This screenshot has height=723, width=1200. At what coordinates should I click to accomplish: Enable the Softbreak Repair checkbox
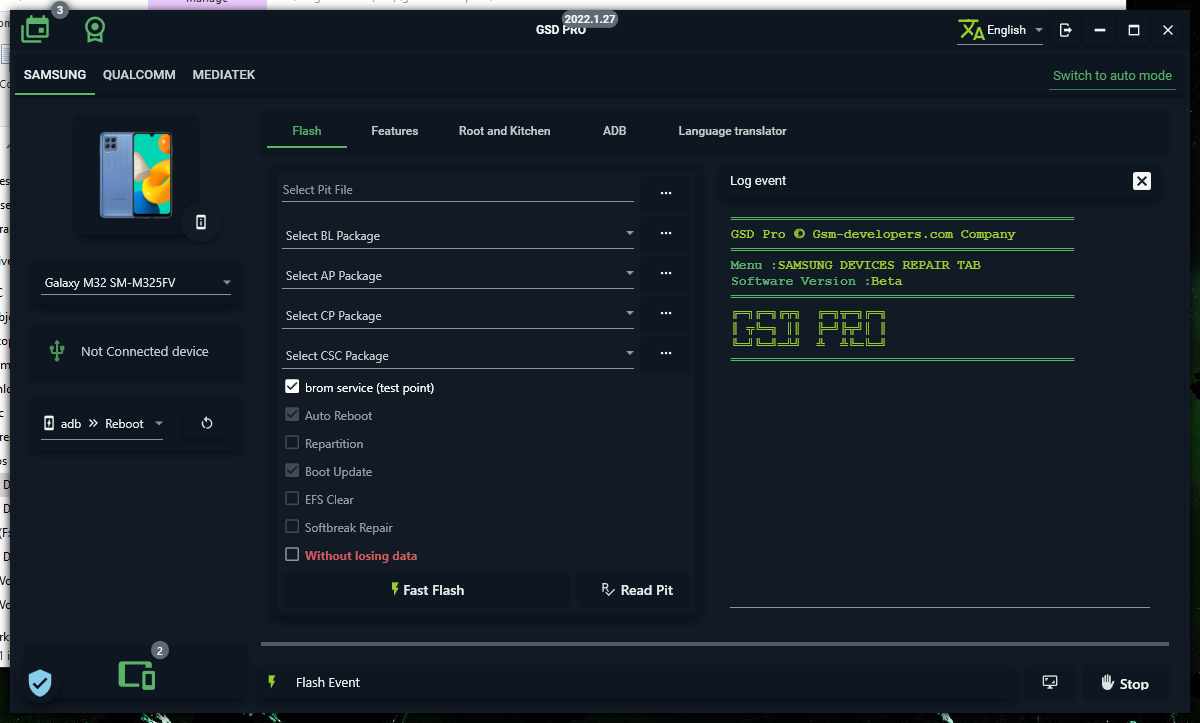292,527
